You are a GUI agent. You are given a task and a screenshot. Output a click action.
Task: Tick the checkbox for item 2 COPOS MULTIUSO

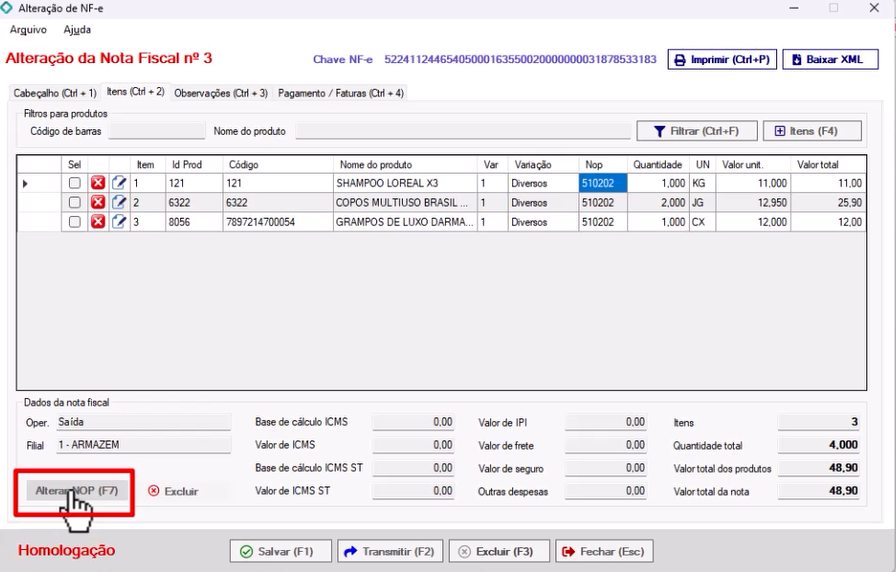click(x=74, y=202)
